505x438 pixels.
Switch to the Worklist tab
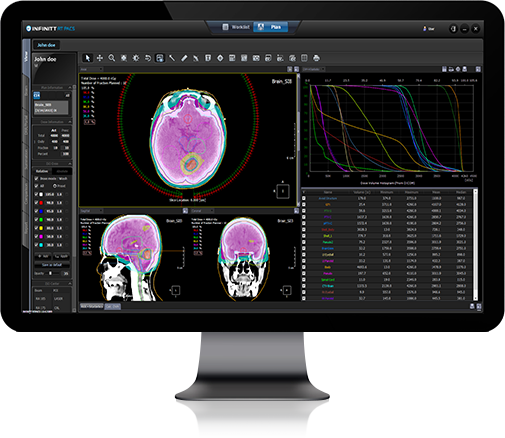pos(236,27)
